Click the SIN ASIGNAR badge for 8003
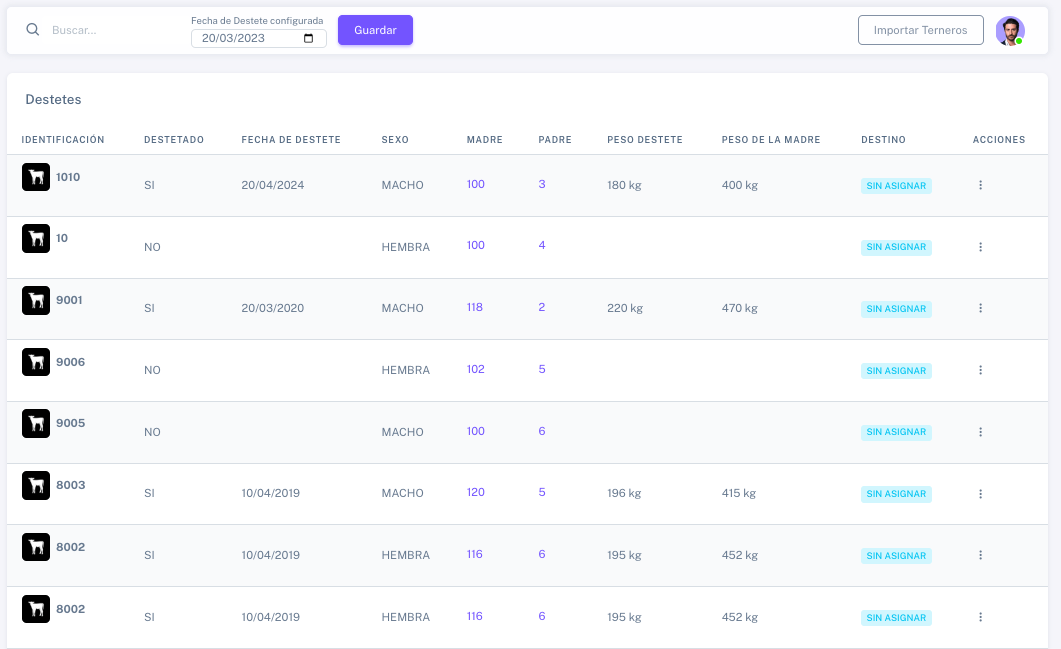Screen dimensions: 1061x649 click(896, 494)
